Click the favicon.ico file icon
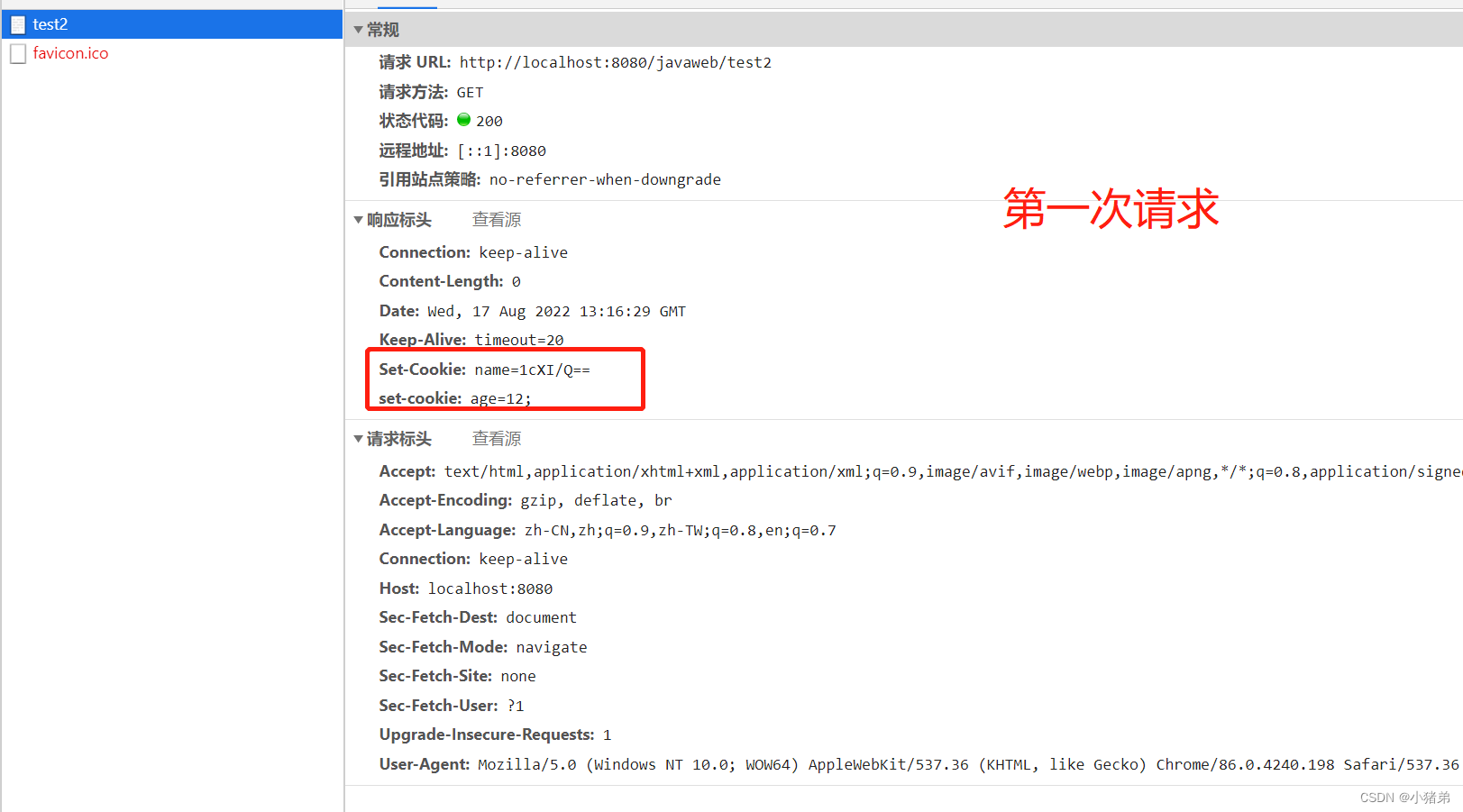The height and width of the screenshot is (812, 1463). click(18, 54)
